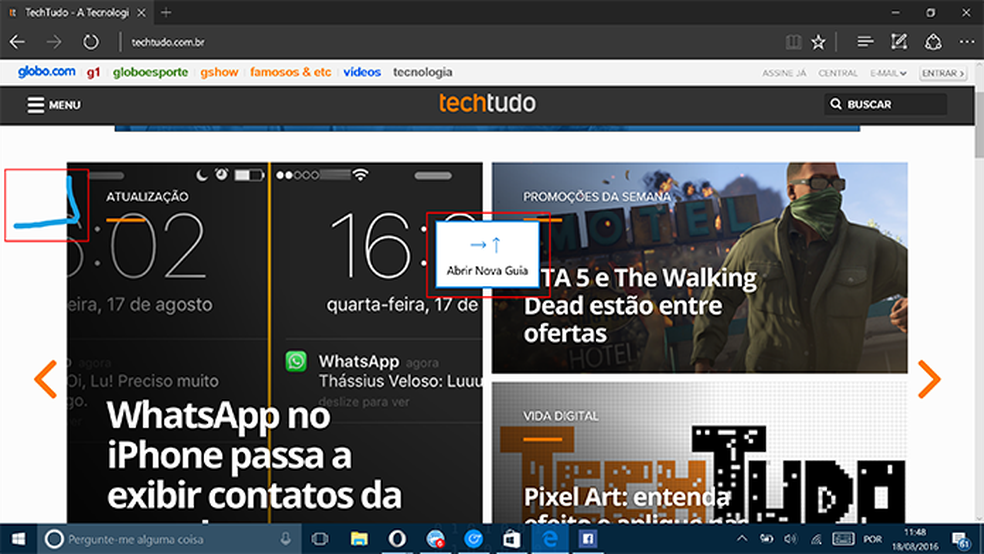Open the g1 portal link
The width and height of the screenshot is (984, 554).
click(x=94, y=72)
